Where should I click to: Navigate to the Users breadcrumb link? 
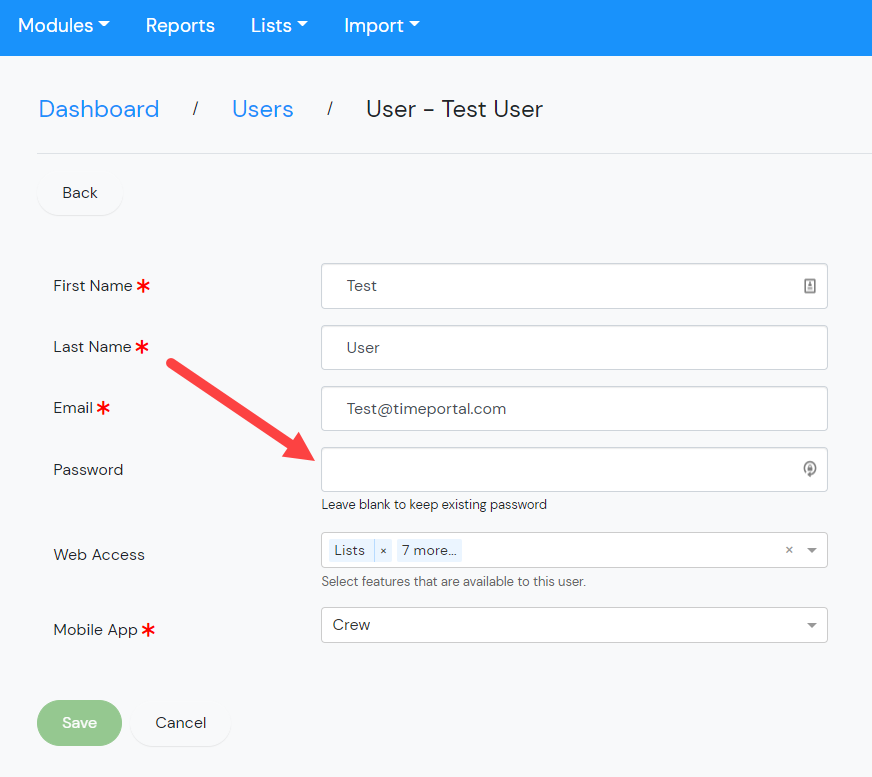262,109
